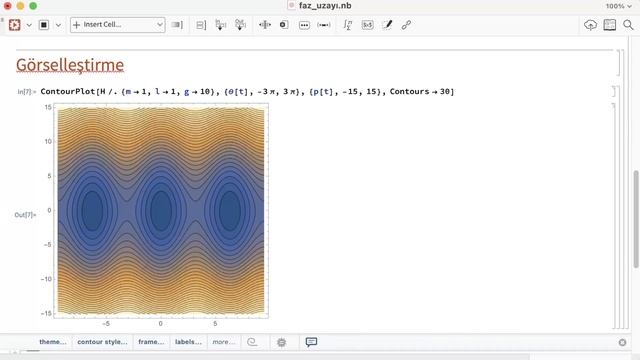
Task: Click the Görselleştirme section heading
Action: [x=70, y=65]
